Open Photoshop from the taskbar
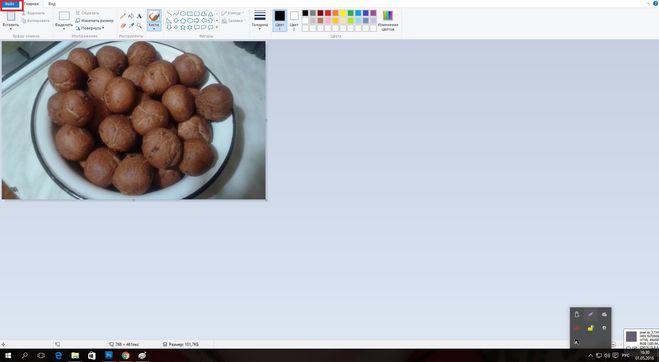 click(109, 355)
